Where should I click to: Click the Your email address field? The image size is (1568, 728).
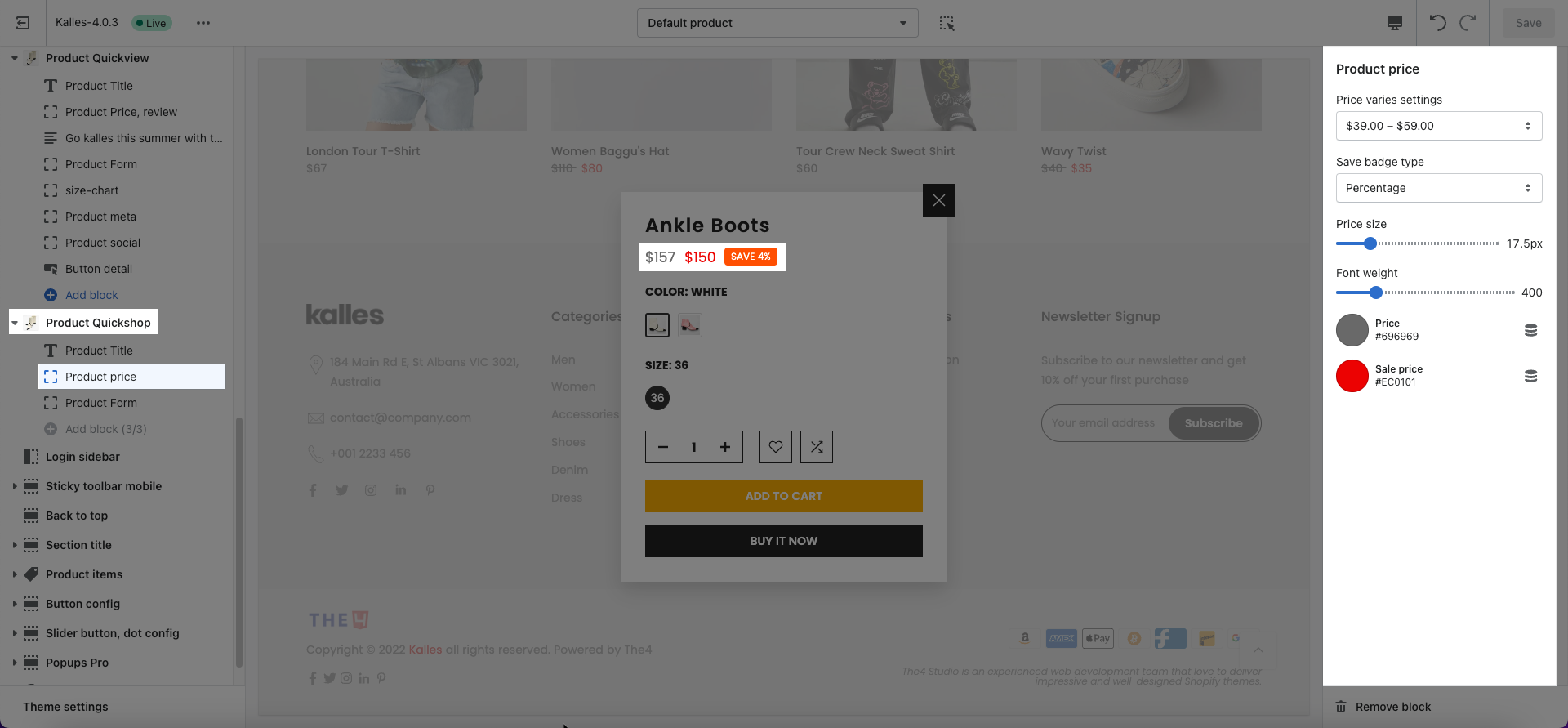tap(1104, 423)
